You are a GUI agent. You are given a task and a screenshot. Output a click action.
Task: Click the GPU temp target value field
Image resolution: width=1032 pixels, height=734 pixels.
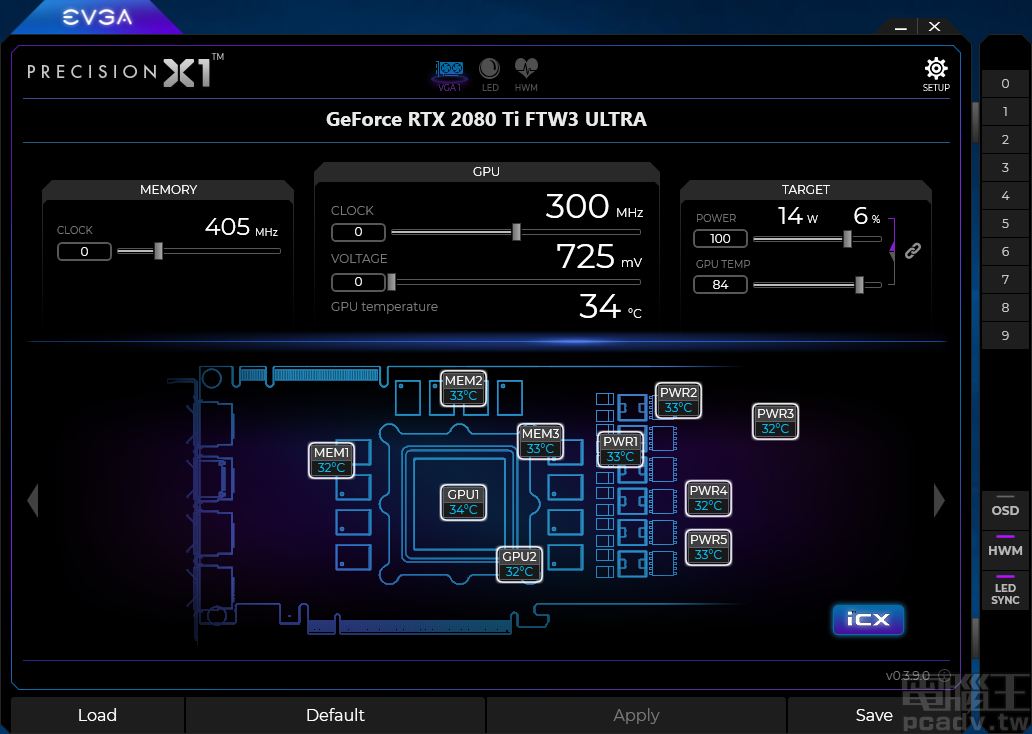tap(720, 284)
